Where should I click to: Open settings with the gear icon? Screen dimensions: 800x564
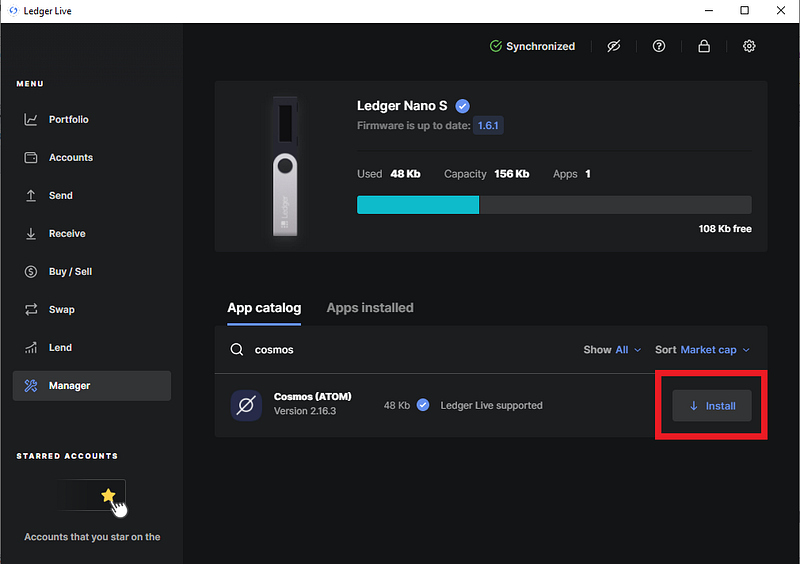point(749,46)
